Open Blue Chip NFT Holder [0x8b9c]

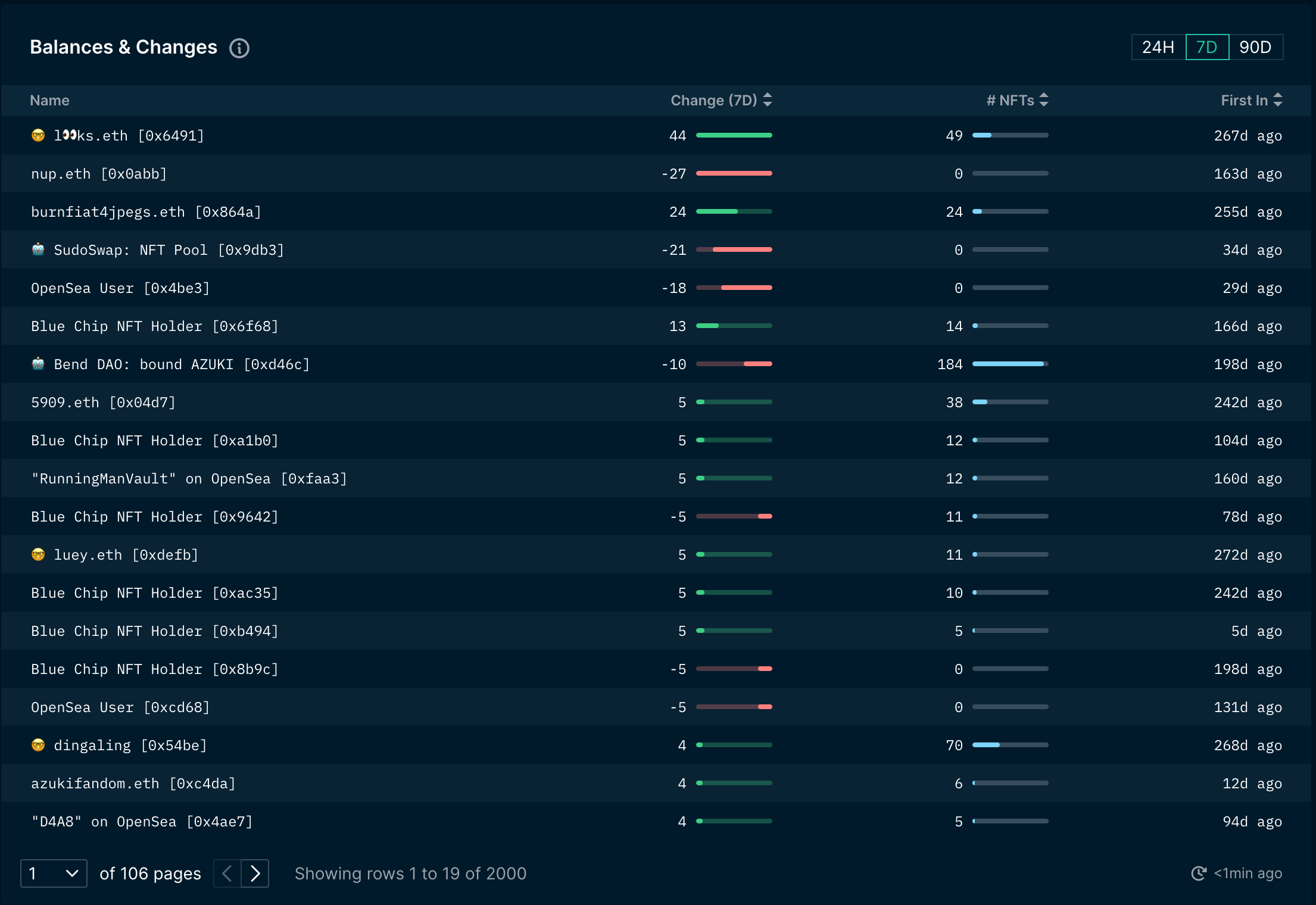tap(155, 669)
